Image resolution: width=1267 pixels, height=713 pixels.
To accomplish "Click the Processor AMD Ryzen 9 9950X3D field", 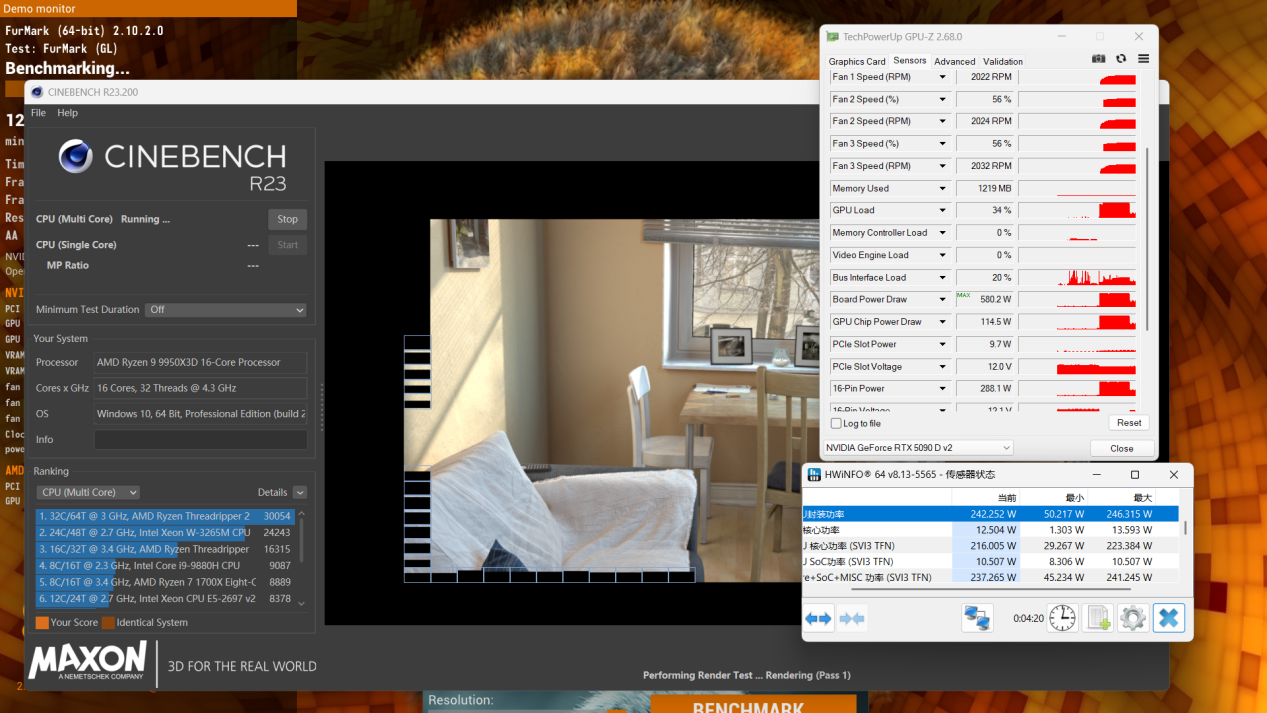I will [200, 362].
